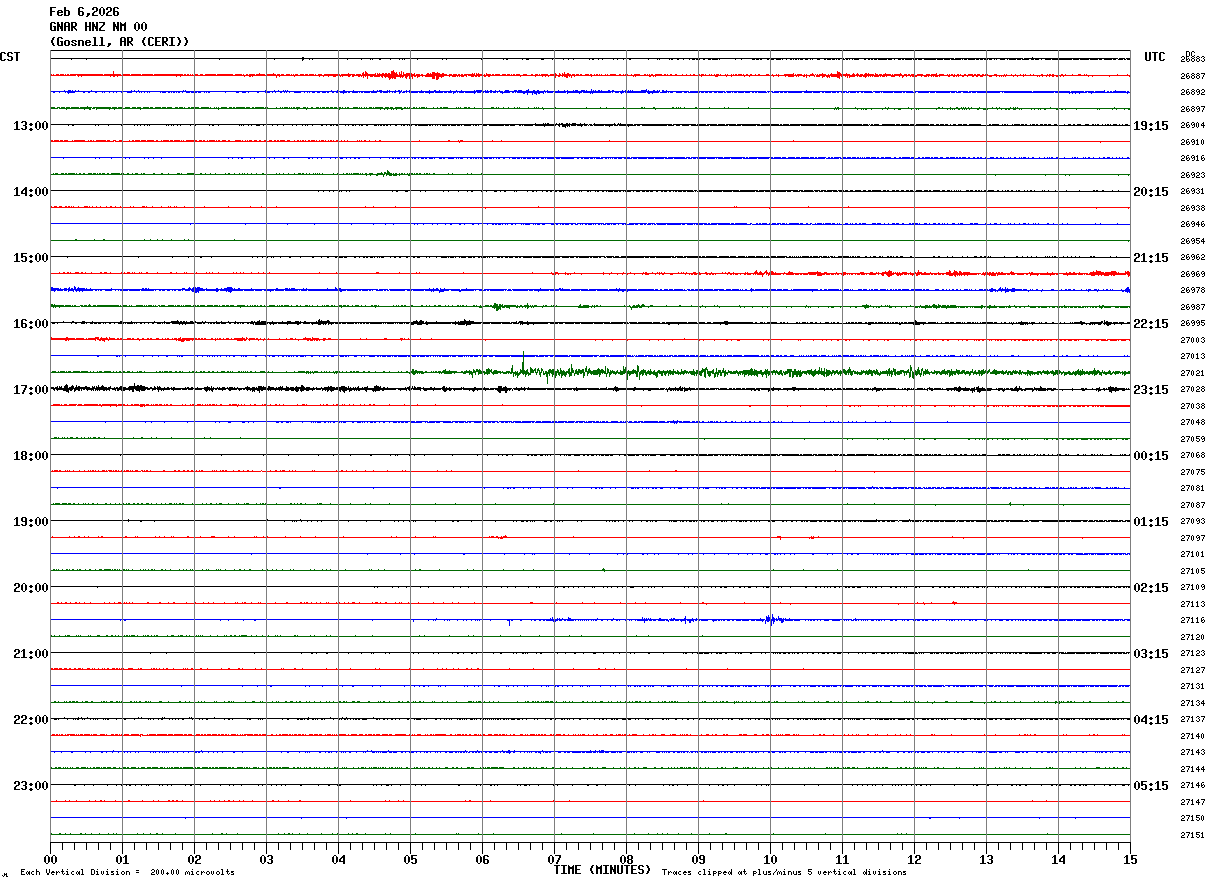Click minute '04' on the time axis
The width and height of the screenshot is (1210, 886).
(x=338, y=859)
